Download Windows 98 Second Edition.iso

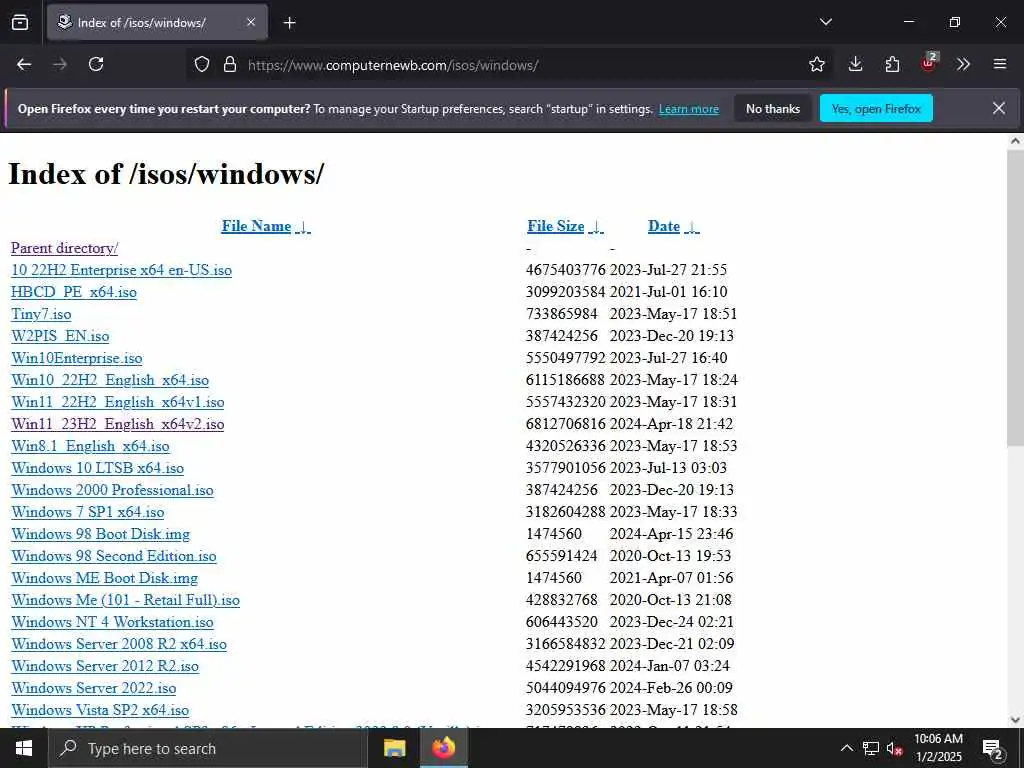[114, 556]
